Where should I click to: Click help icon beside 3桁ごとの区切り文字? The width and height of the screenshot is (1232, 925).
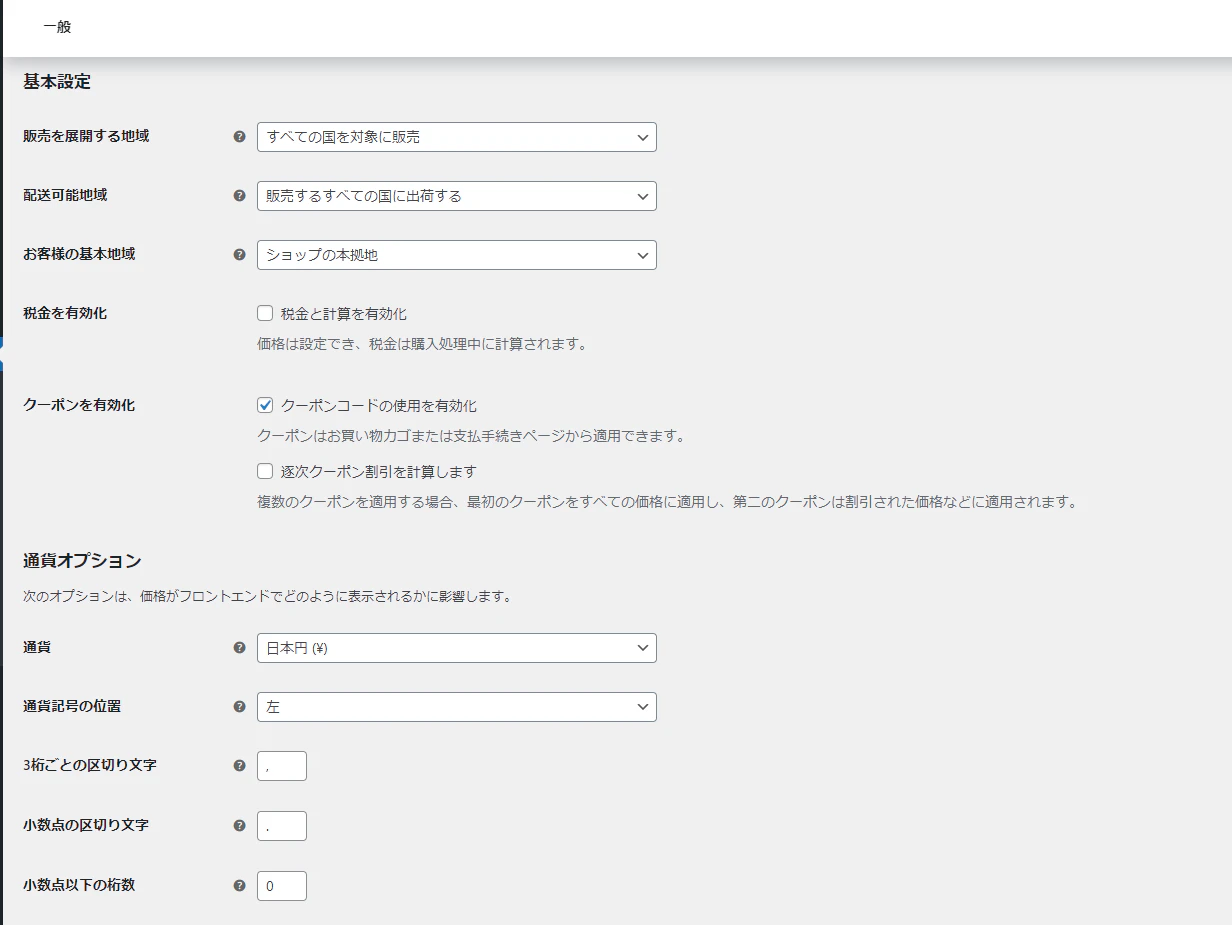(239, 766)
